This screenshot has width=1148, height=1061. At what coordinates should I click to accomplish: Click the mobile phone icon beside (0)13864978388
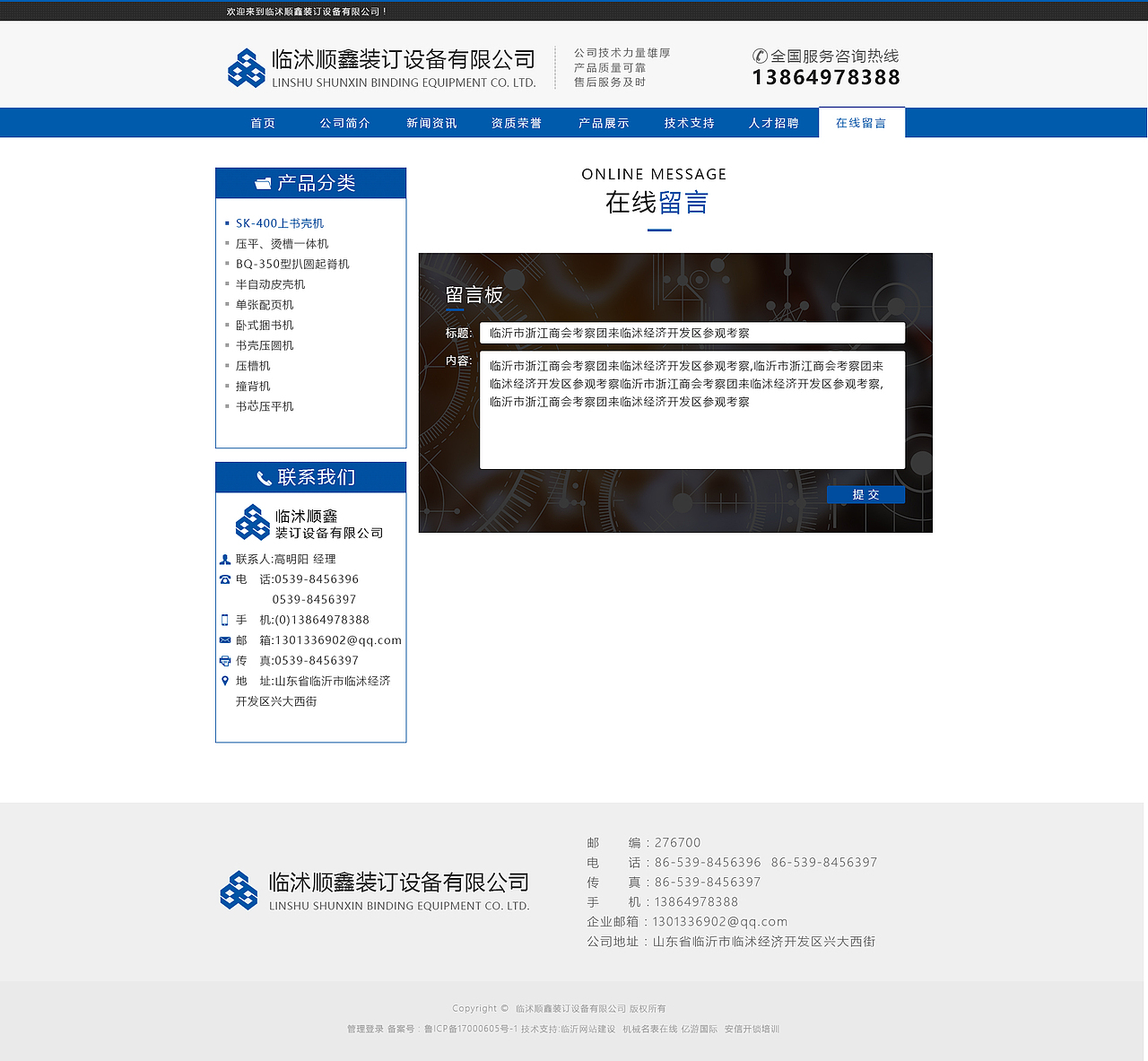point(224,619)
